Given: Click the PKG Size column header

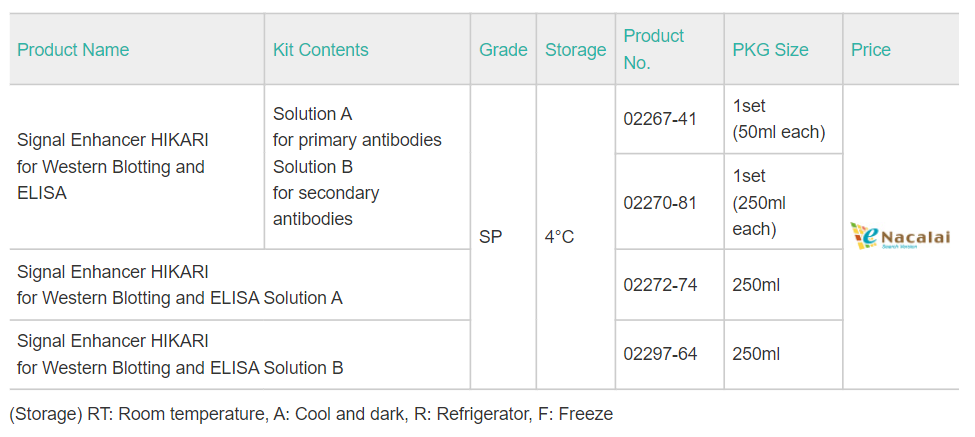Looking at the screenshot, I should (770, 50).
